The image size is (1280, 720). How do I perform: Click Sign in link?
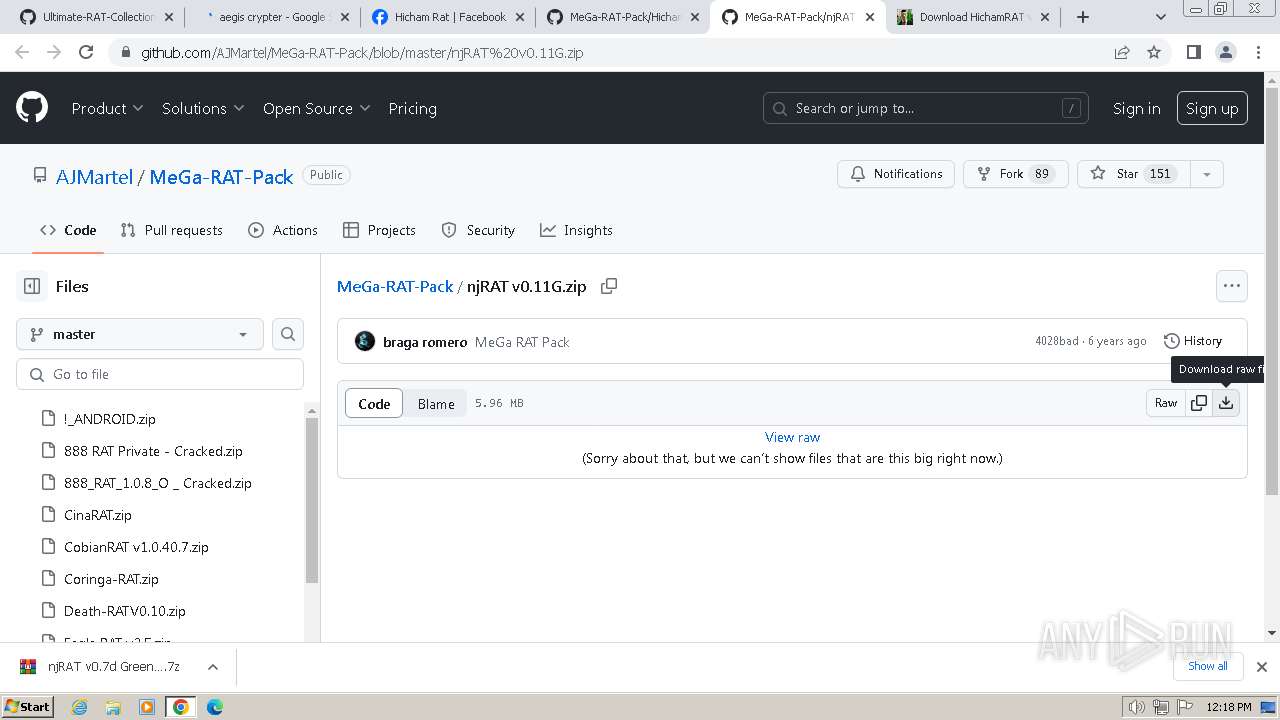click(1136, 108)
